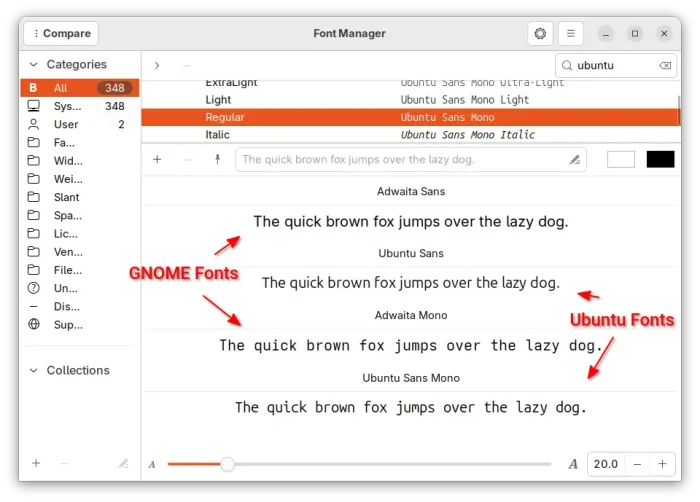Open the Wei... folder category

pyautogui.click(x=80, y=179)
